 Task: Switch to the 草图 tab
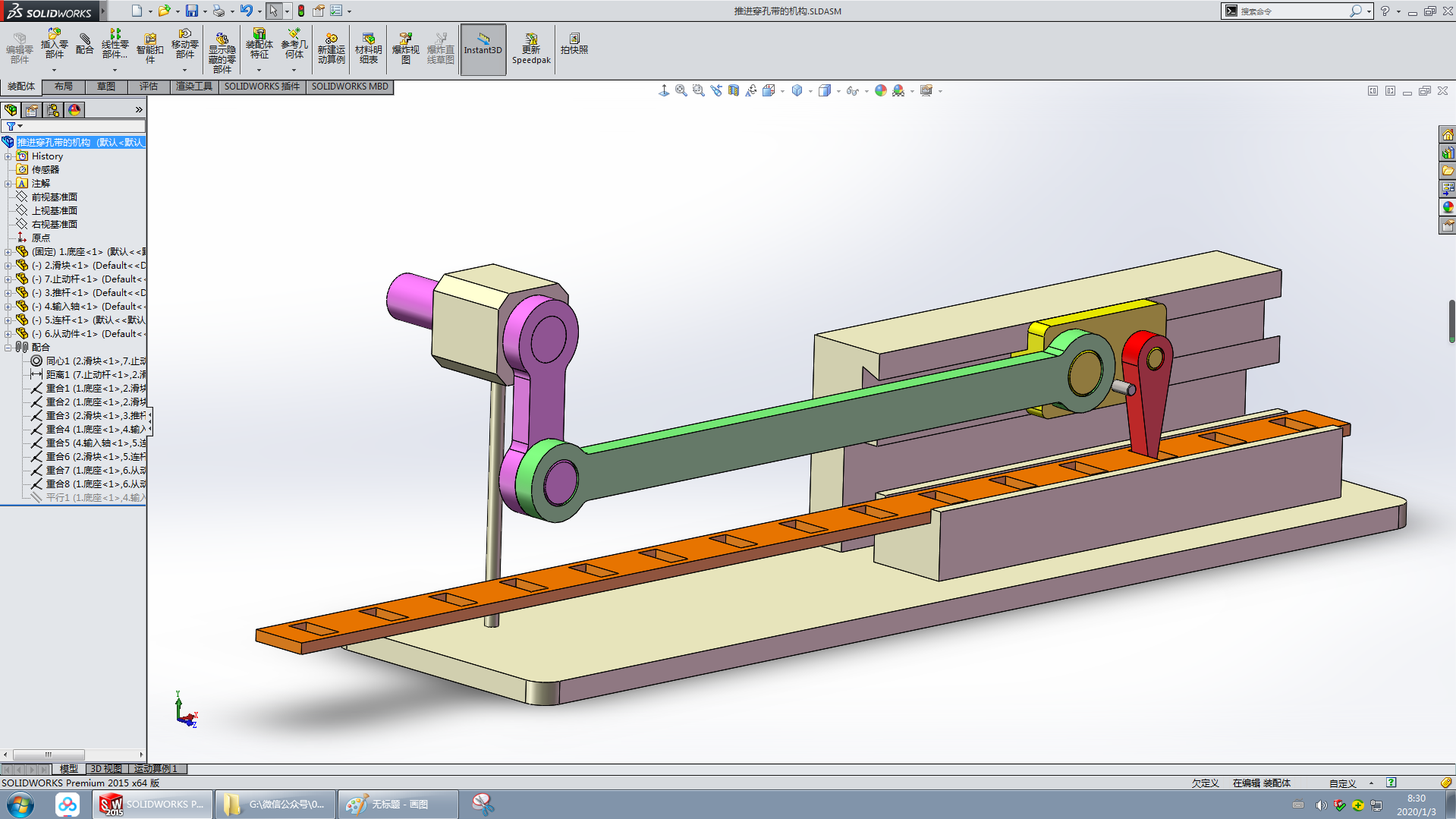point(106,87)
